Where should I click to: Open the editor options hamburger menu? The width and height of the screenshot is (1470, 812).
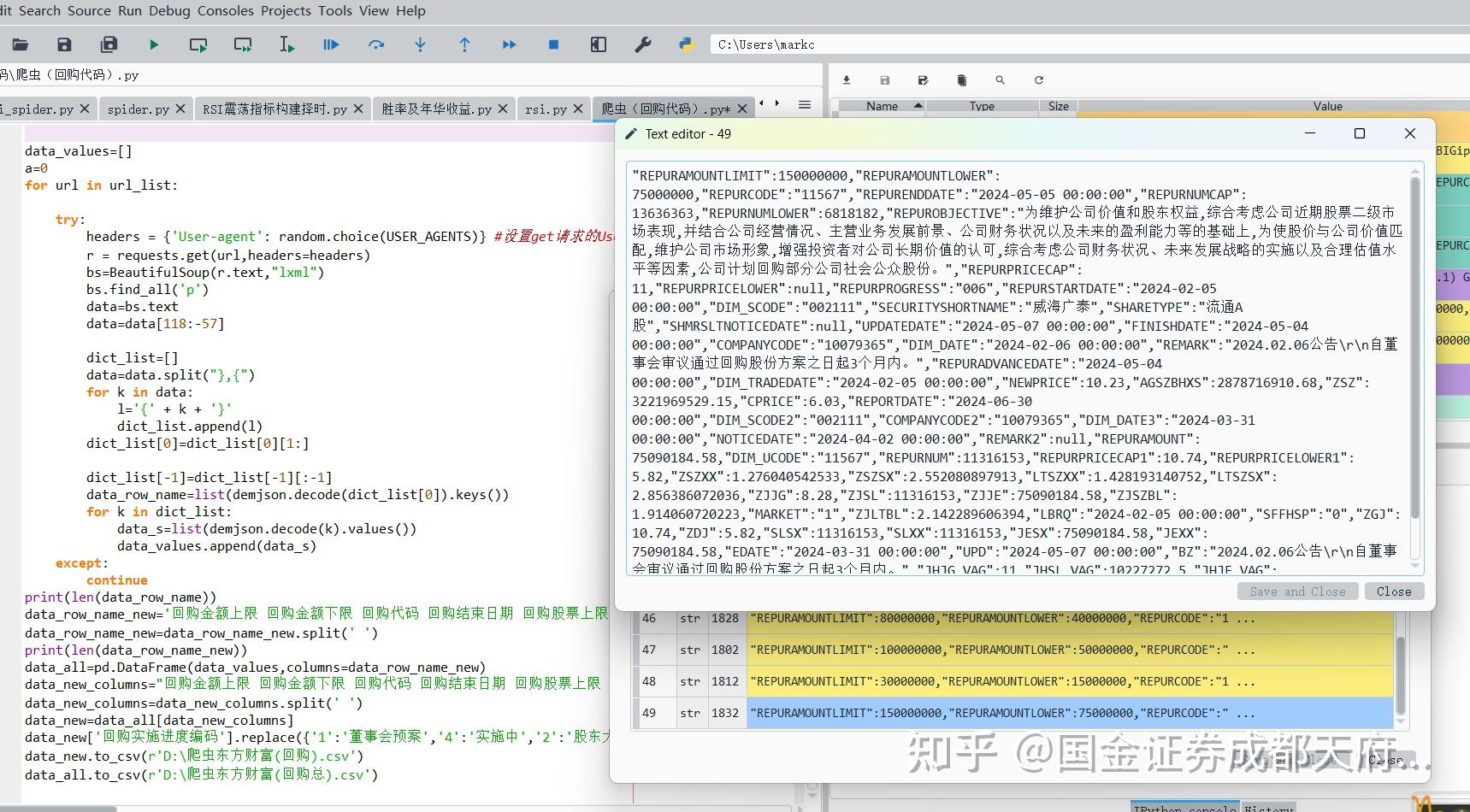804,104
